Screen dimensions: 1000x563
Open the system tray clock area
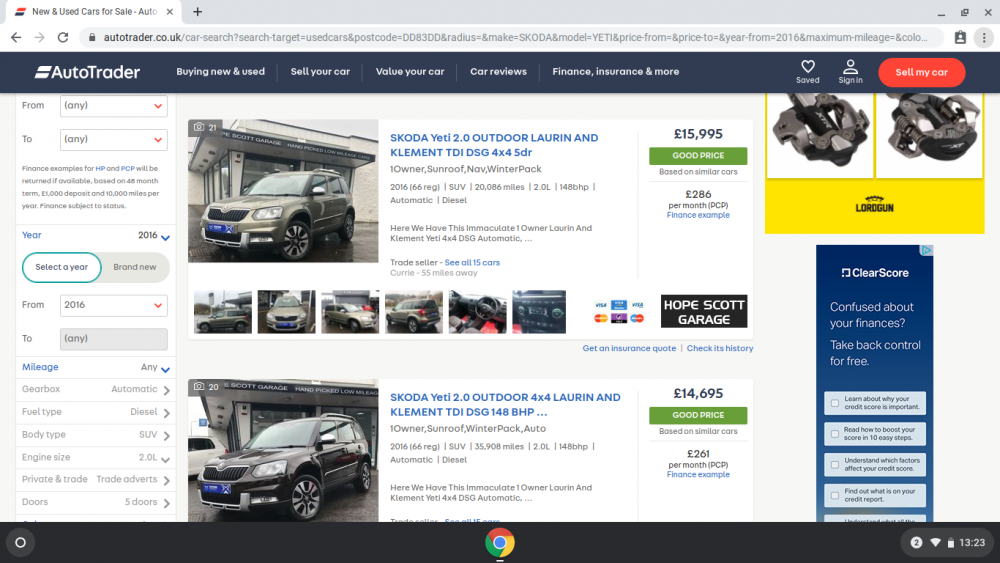(x=946, y=543)
